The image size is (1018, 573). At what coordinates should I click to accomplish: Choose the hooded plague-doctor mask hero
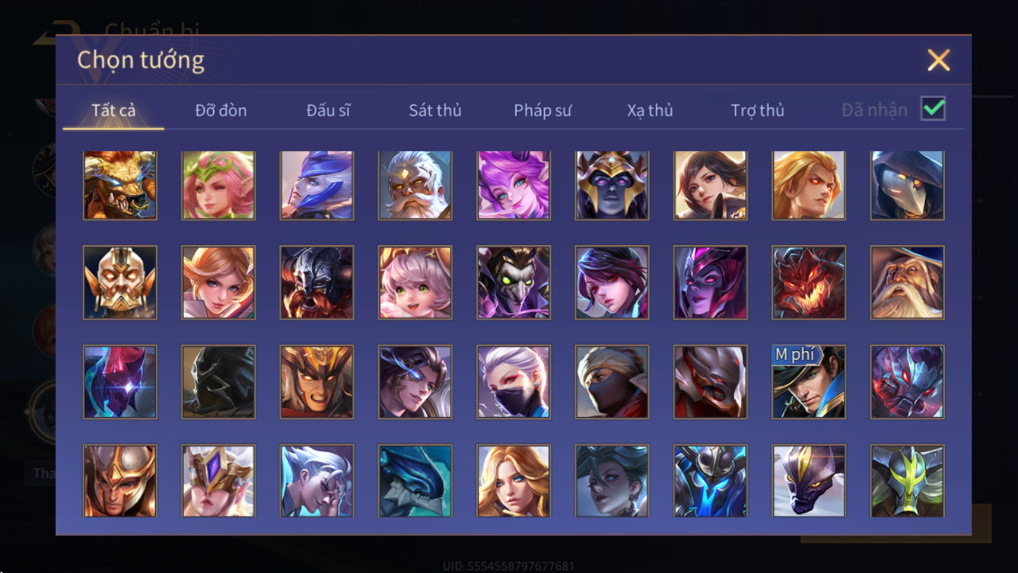[x=907, y=186]
